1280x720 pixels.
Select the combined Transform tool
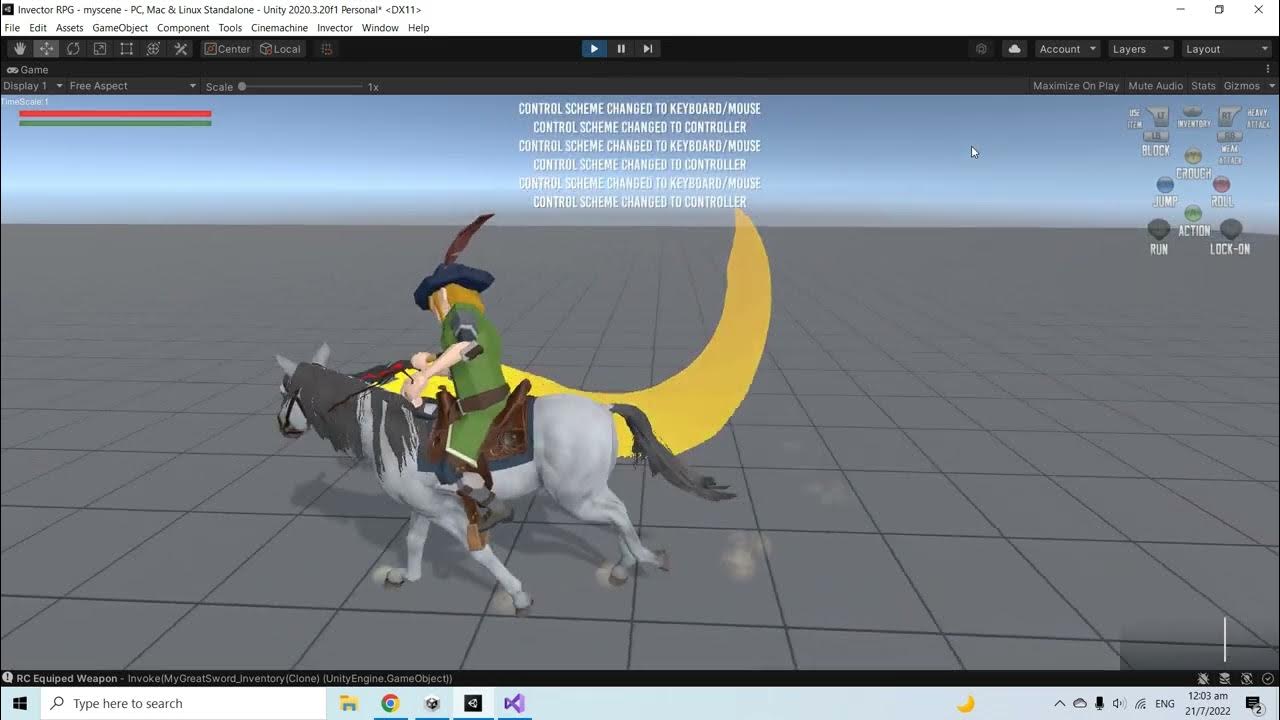coord(154,49)
